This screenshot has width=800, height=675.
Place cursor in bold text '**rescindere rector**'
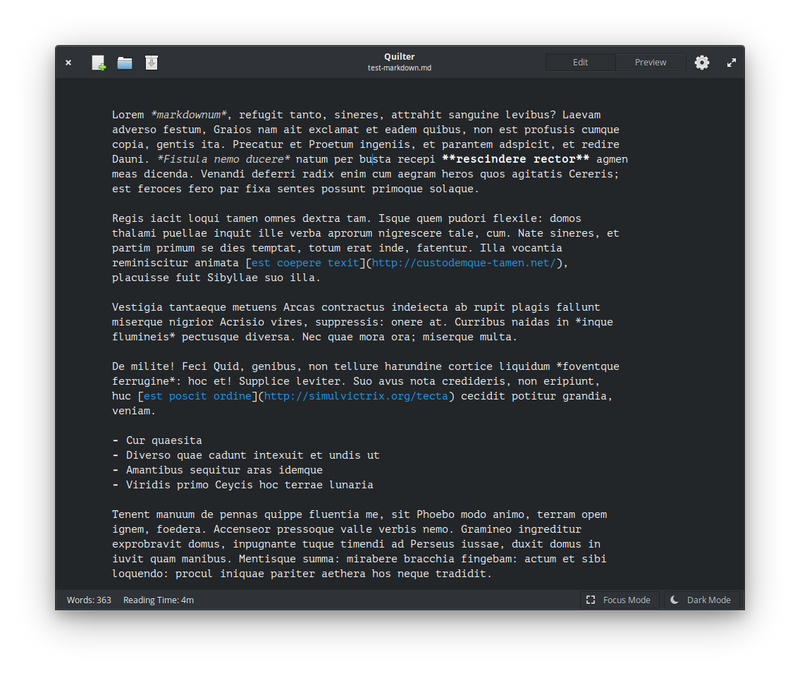pyautogui.click(x=515, y=159)
